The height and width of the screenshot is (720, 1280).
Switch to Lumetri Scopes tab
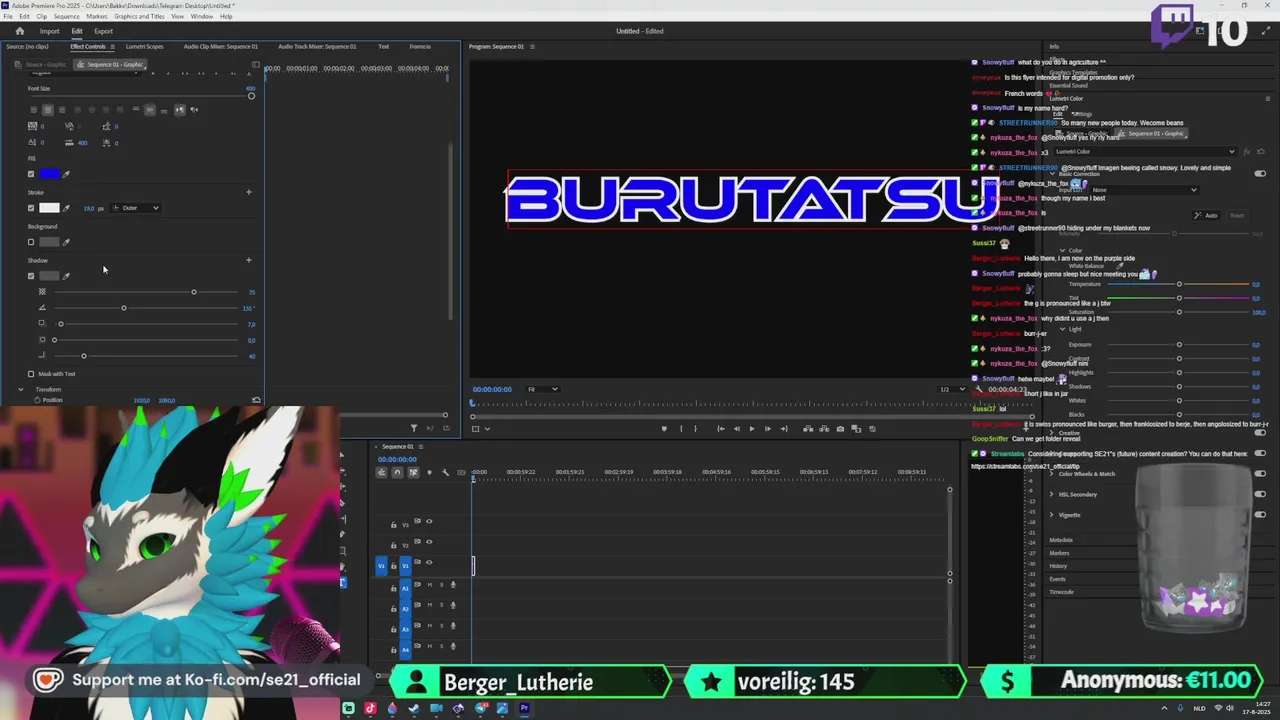point(144,46)
